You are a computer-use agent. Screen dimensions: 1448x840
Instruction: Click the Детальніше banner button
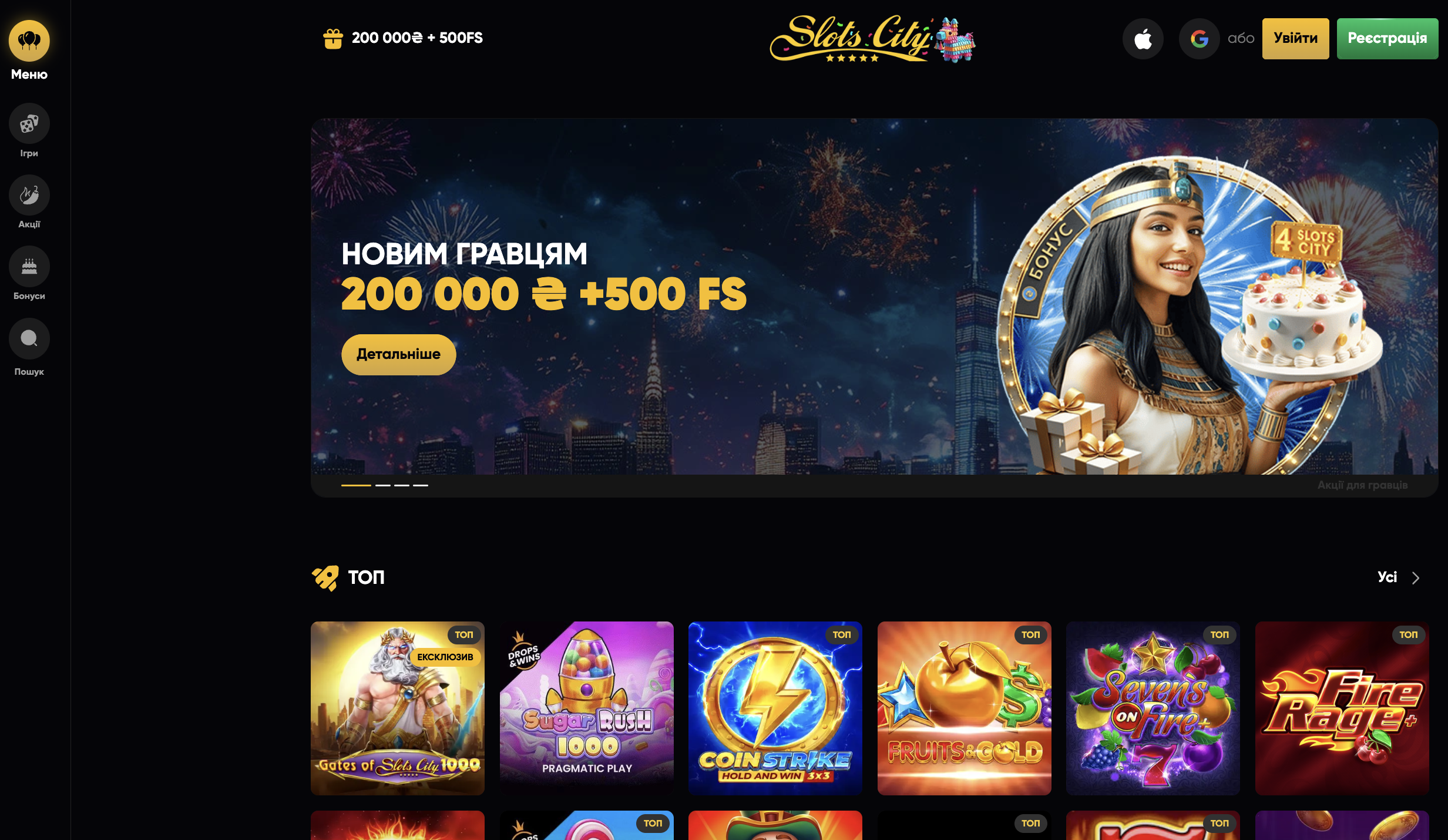click(398, 354)
